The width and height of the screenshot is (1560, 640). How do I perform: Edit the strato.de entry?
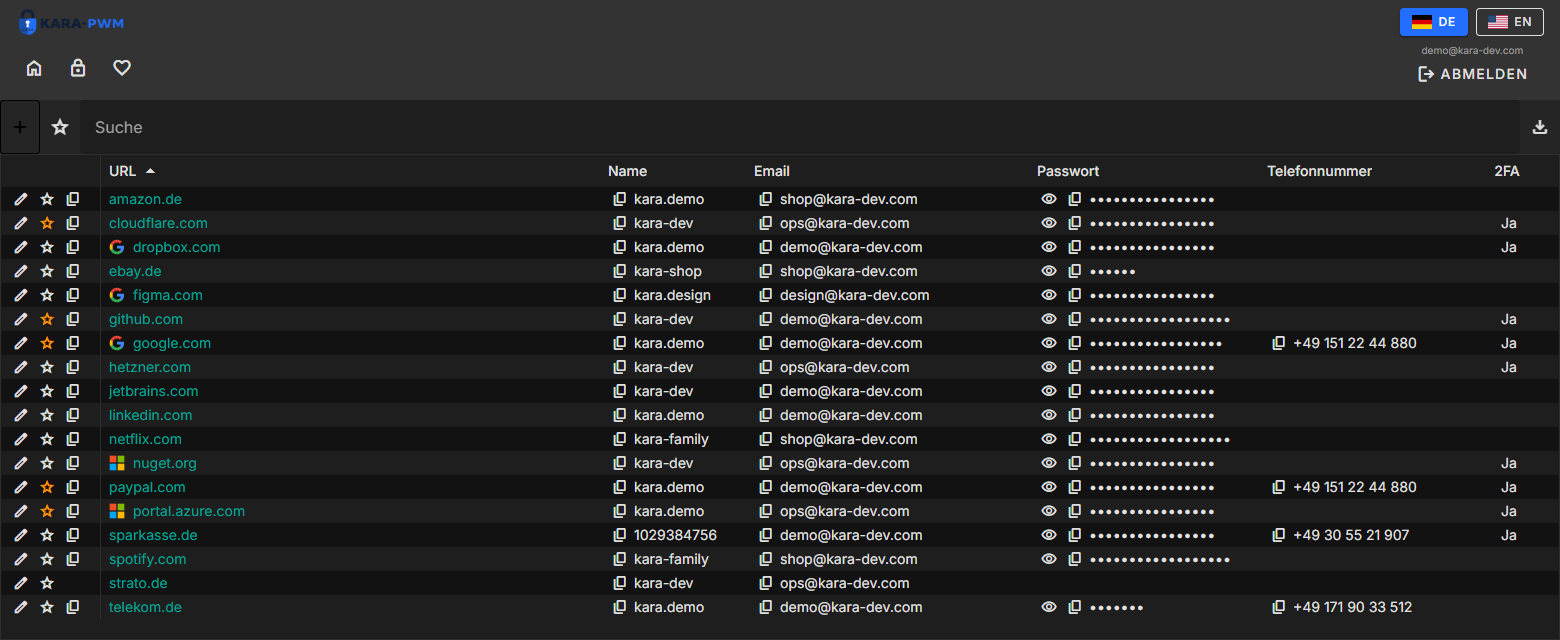pos(21,583)
